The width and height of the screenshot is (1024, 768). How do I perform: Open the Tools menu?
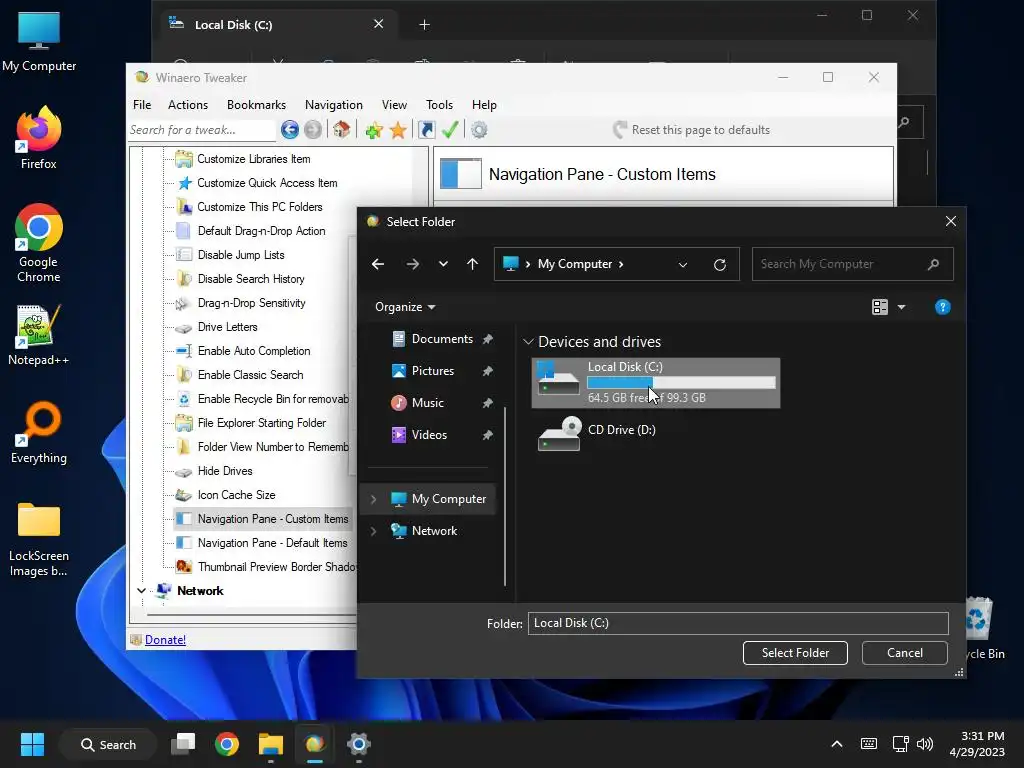tap(440, 104)
